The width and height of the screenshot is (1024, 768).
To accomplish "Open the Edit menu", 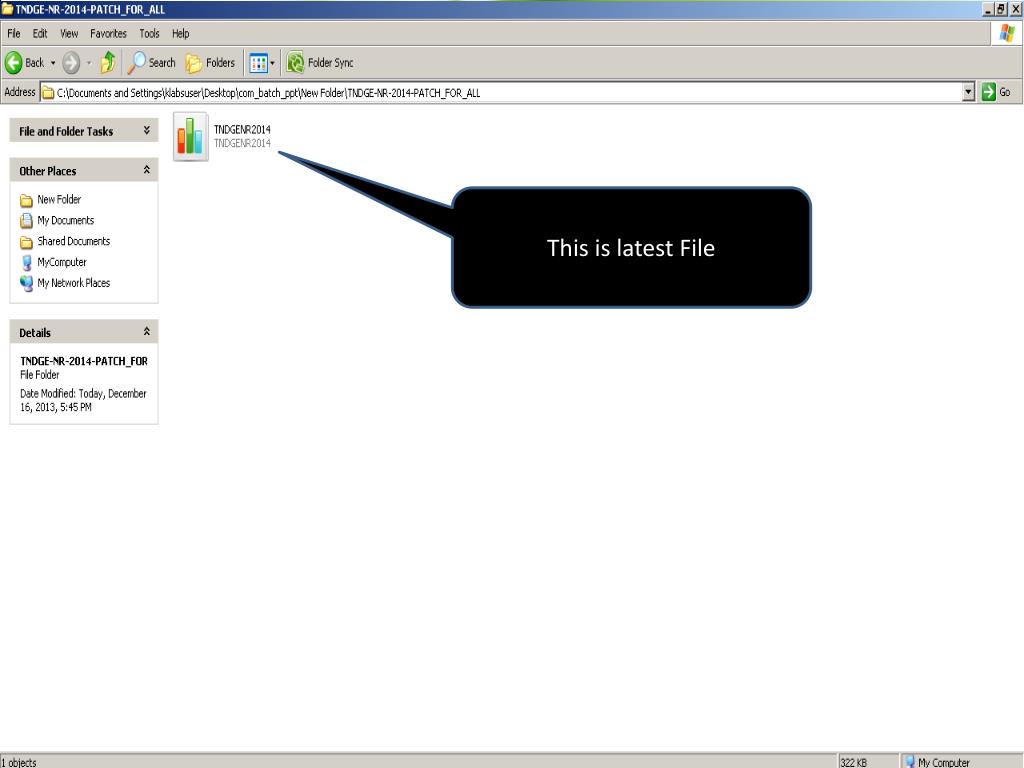I will (x=40, y=33).
